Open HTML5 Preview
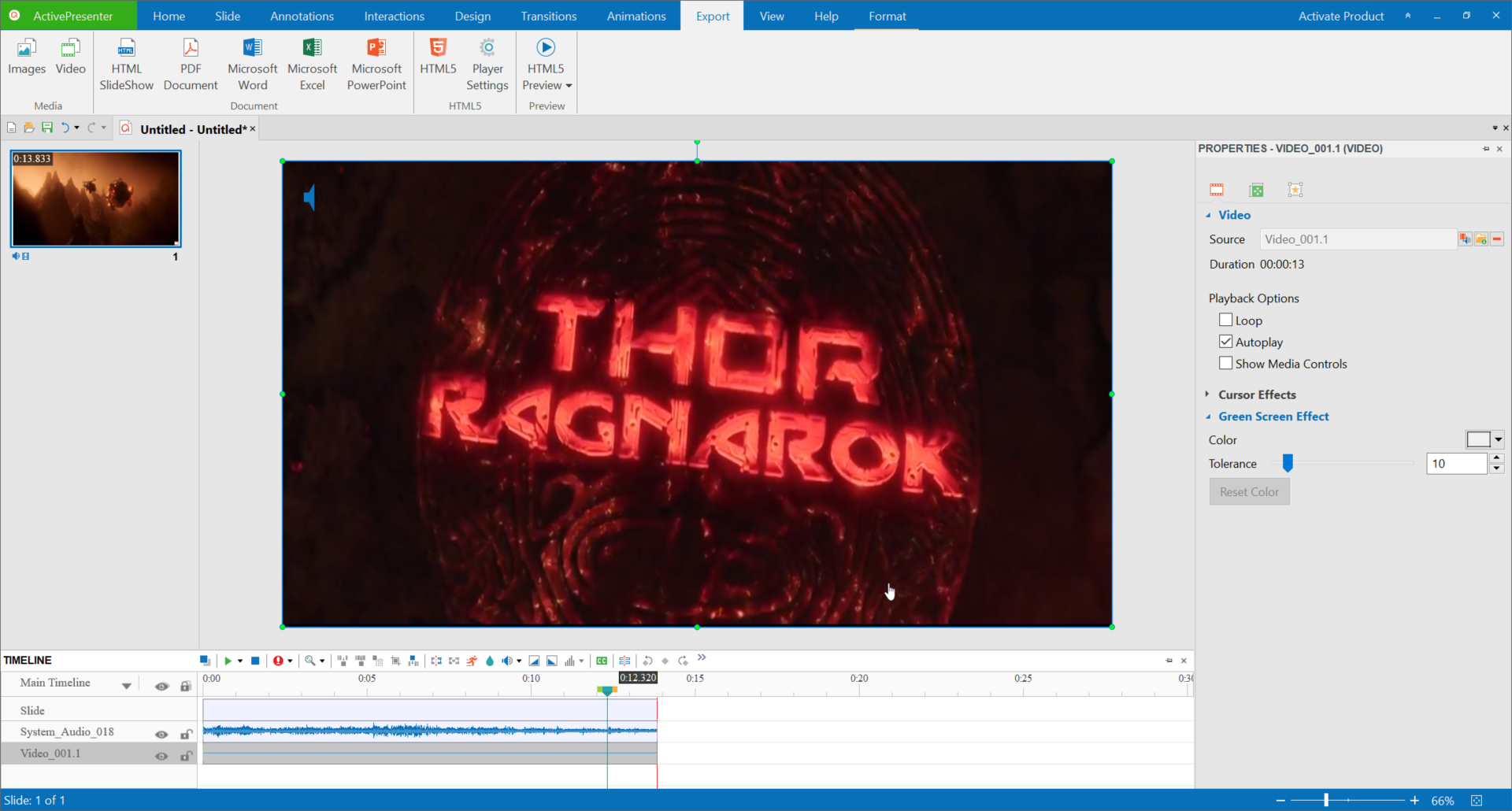This screenshot has height=811, width=1512. [x=546, y=63]
